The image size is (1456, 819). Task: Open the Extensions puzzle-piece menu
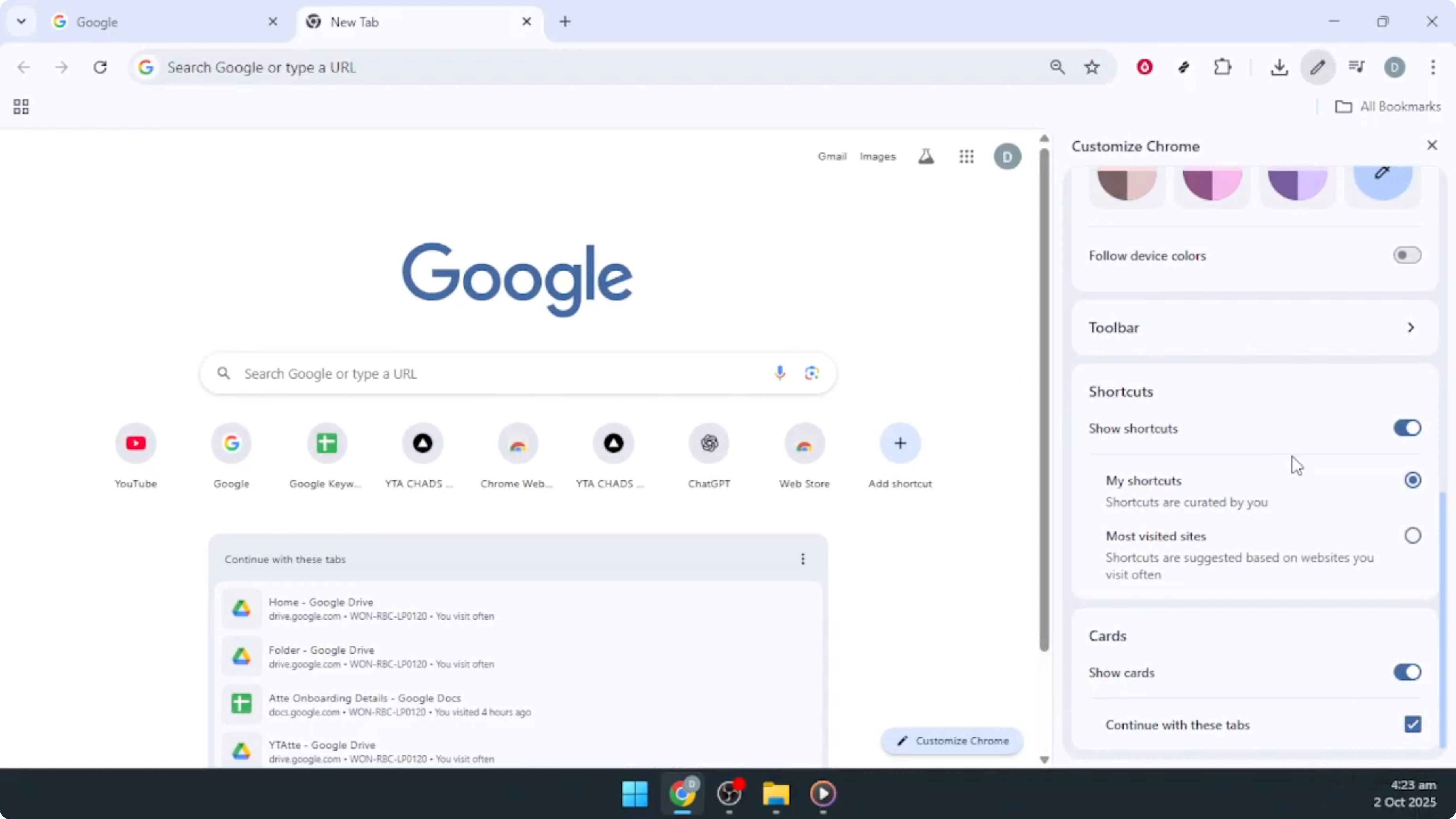[1223, 67]
